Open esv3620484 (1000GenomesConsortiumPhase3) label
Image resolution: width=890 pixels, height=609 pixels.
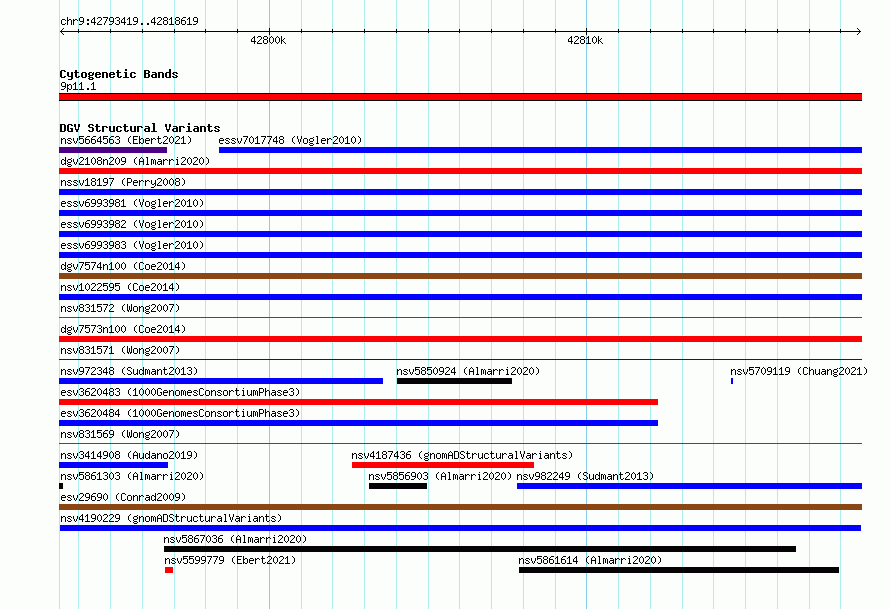pos(180,413)
